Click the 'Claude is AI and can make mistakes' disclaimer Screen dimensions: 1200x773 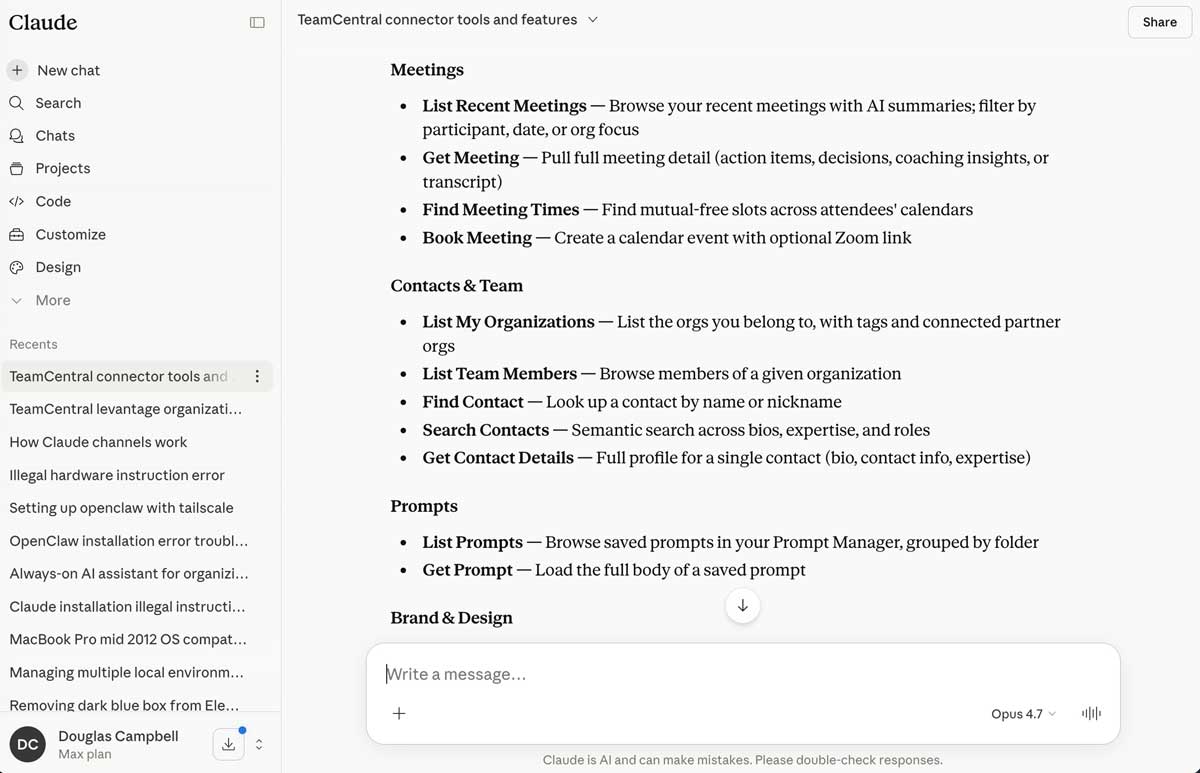coord(742,760)
